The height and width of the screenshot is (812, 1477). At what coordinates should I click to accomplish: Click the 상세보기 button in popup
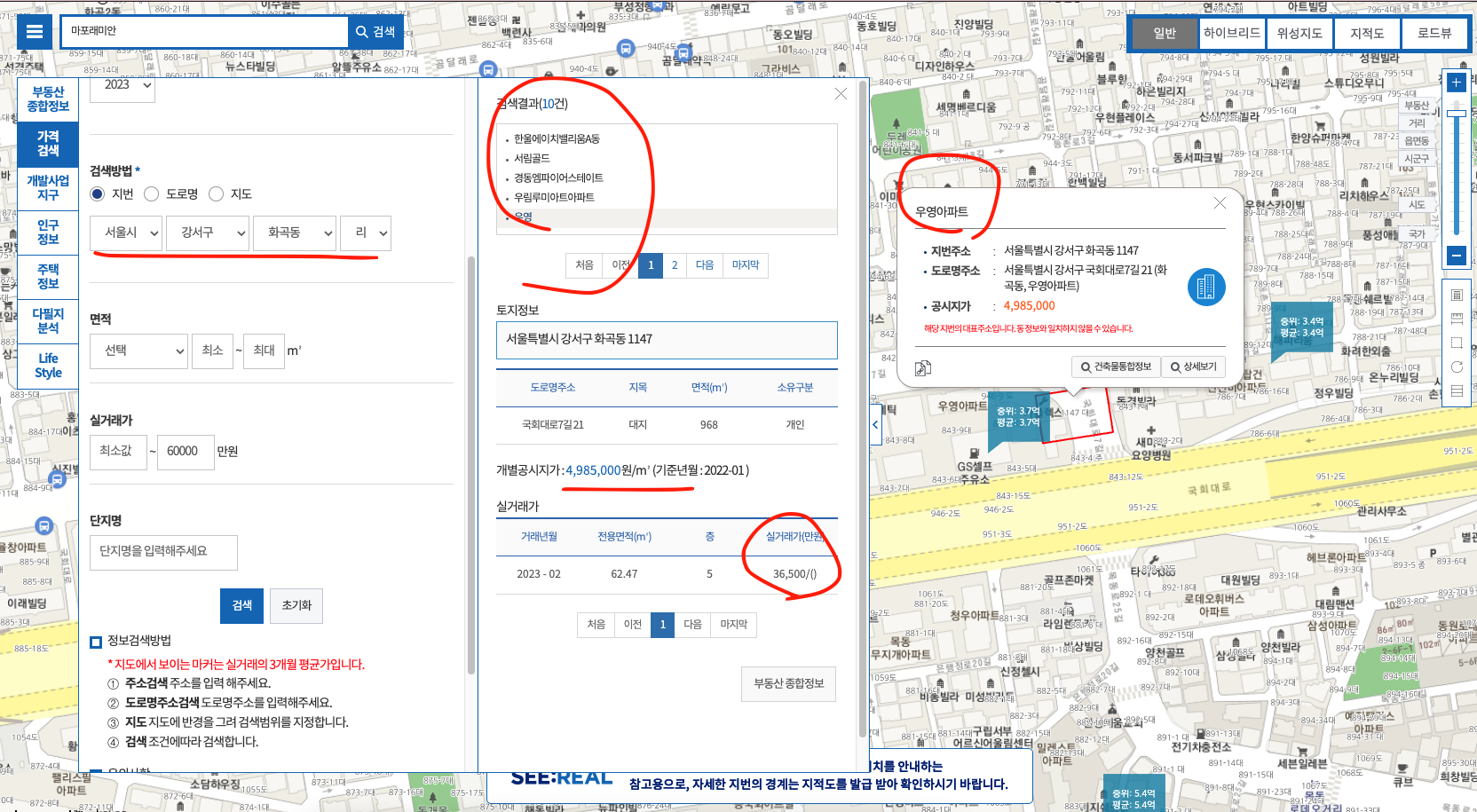1194,367
